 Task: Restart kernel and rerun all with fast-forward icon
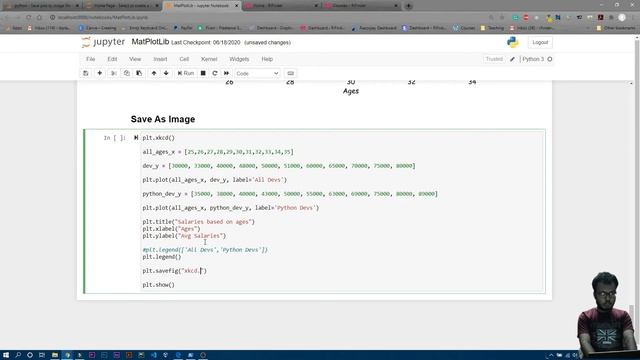click(227, 73)
